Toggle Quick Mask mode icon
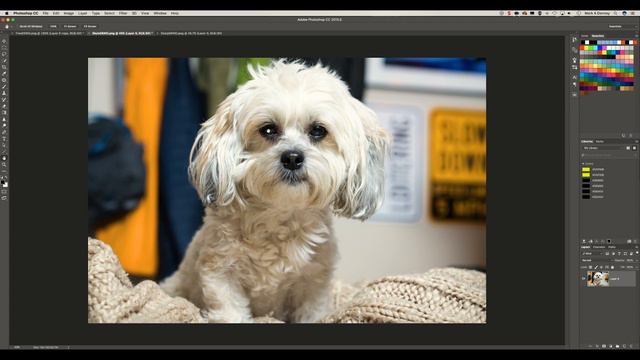640x360 pixels. (4, 192)
